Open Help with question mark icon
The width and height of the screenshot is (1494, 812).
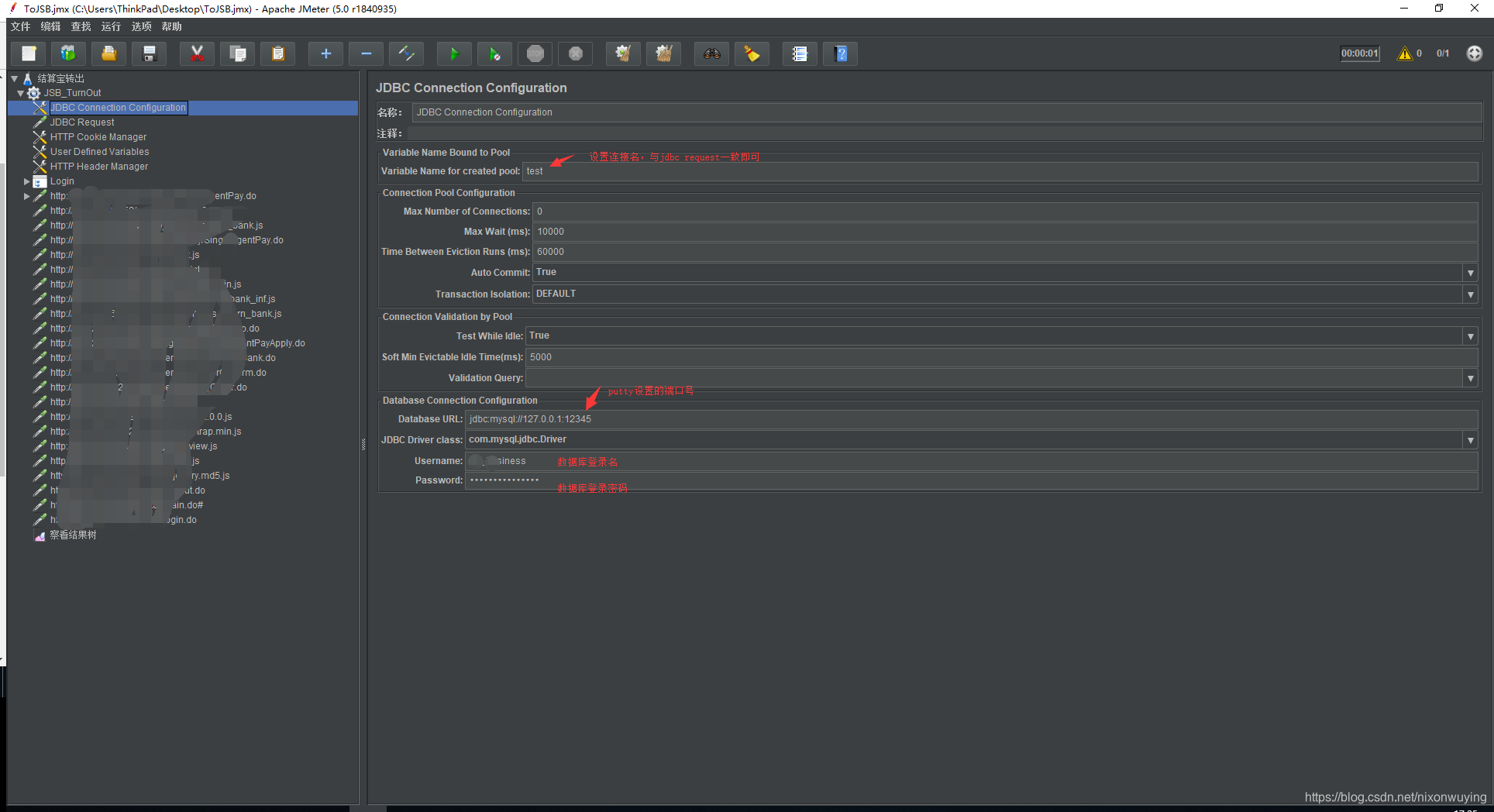click(841, 53)
